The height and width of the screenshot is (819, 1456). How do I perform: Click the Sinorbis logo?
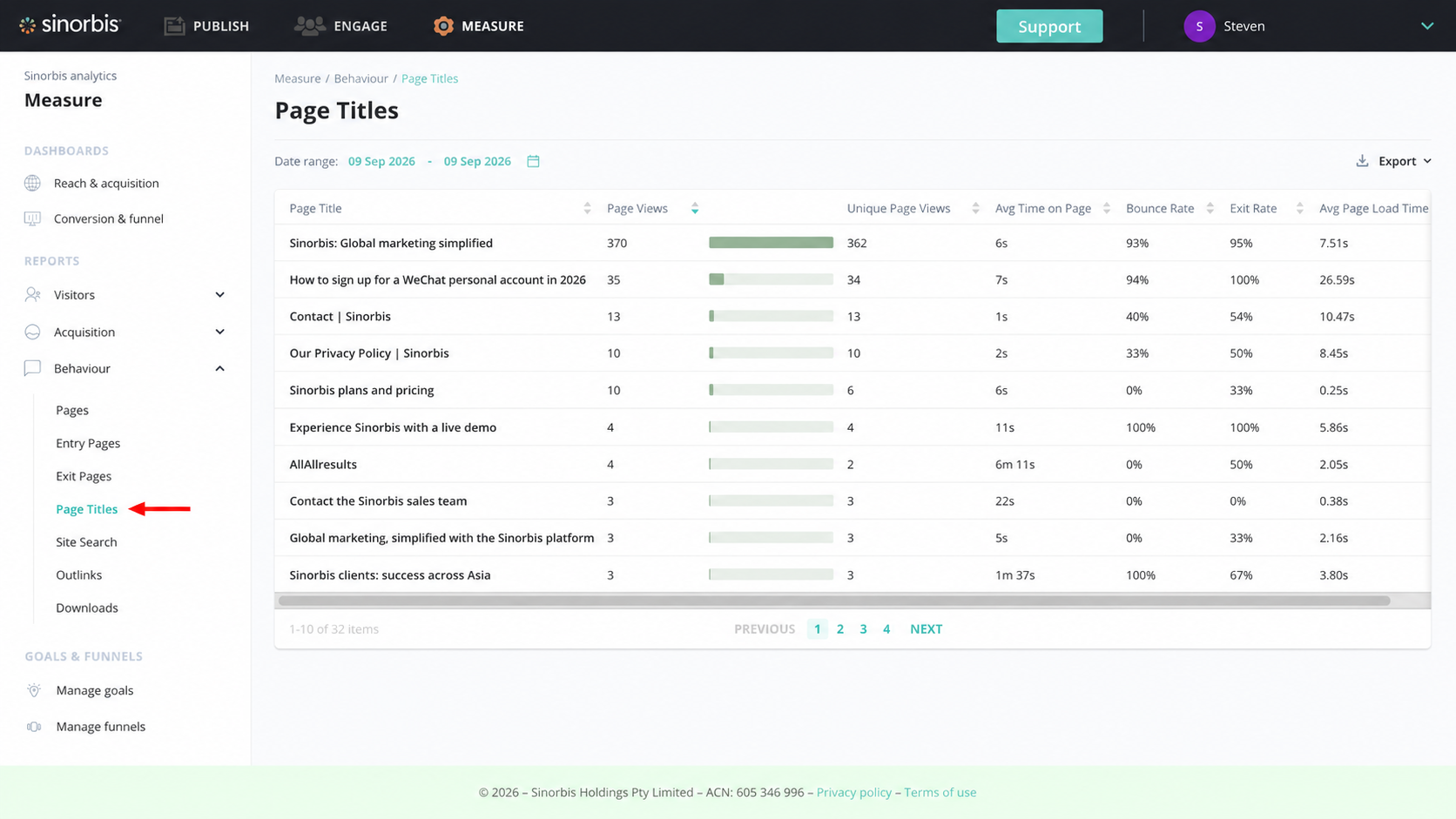70,24
